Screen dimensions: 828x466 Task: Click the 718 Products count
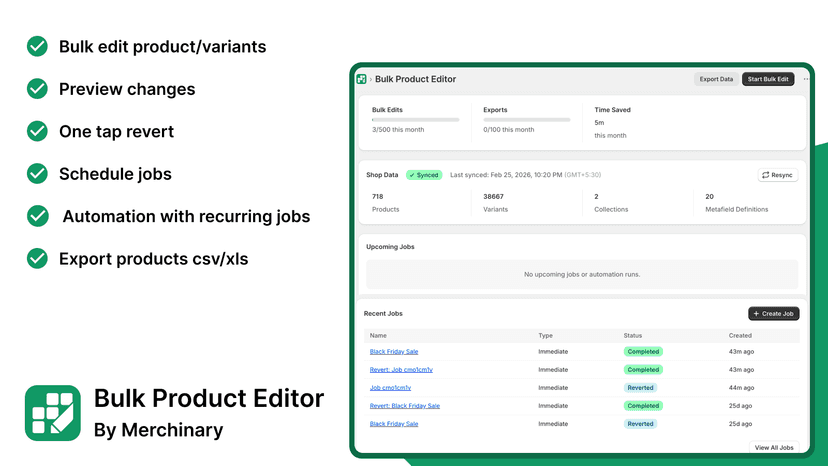(x=378, y=197)
